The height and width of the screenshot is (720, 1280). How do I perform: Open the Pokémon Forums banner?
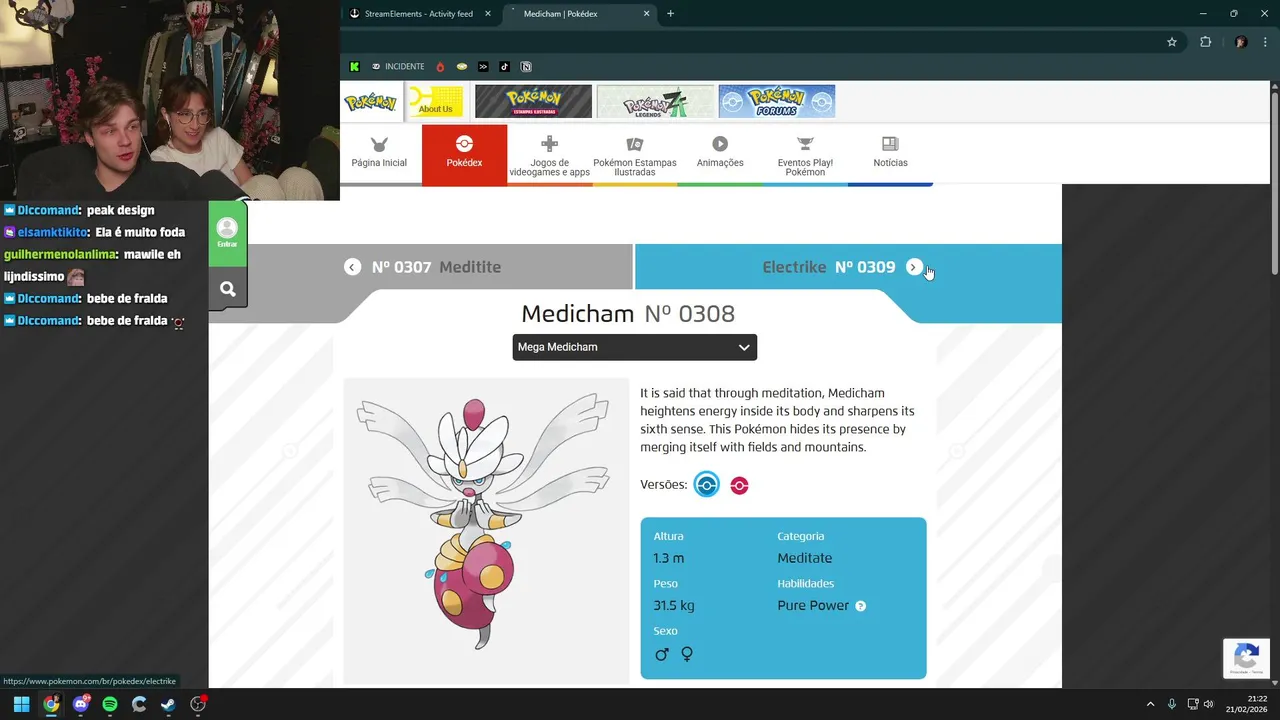click(776, 101)
